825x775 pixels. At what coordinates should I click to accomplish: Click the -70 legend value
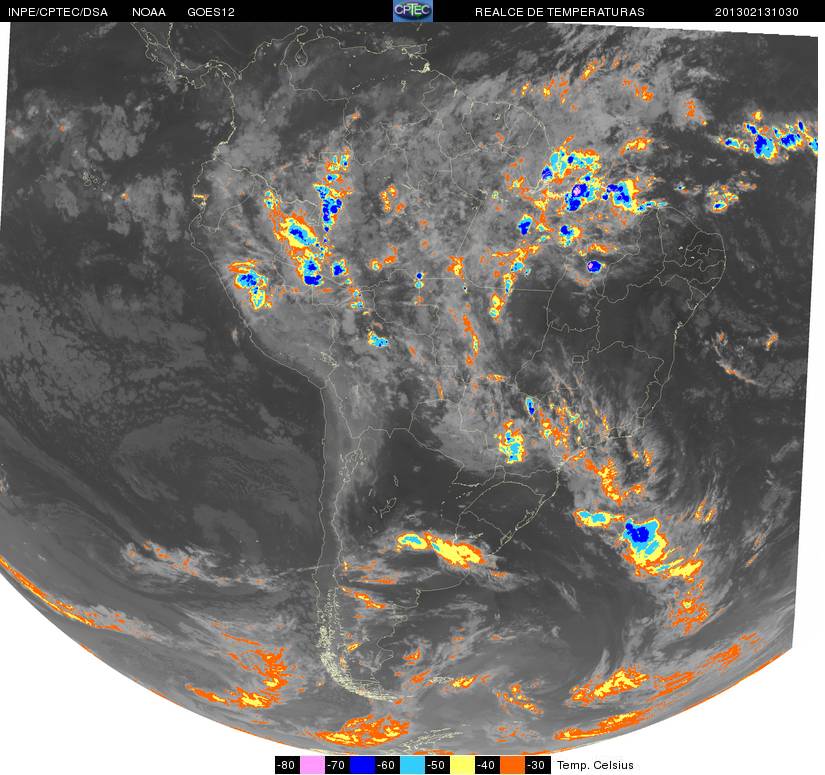(337, 765)
